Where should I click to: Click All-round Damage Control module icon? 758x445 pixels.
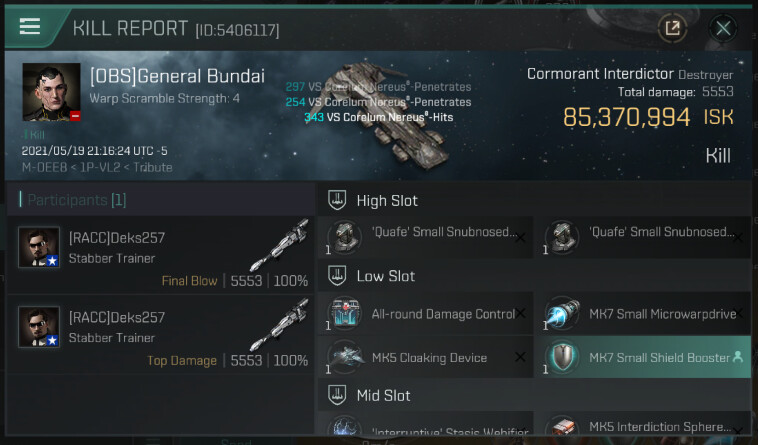click(x=345, y=313)
